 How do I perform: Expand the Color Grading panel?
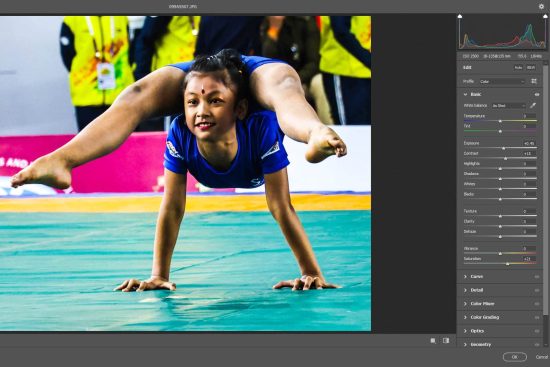tap(465, 317)
